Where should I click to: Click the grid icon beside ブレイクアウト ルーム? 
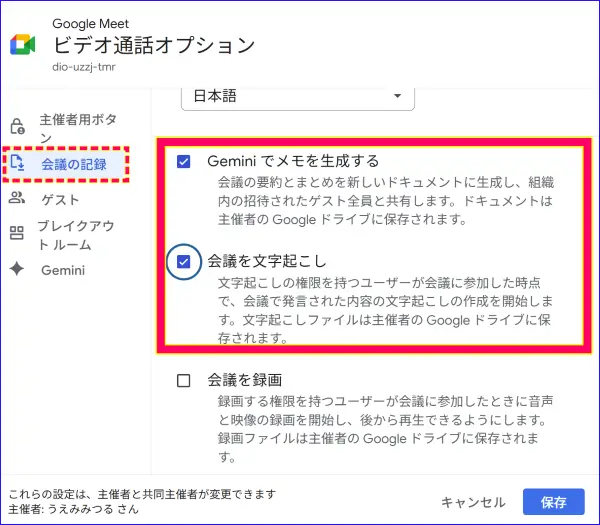pyautogui.click(x=16, y=233)
